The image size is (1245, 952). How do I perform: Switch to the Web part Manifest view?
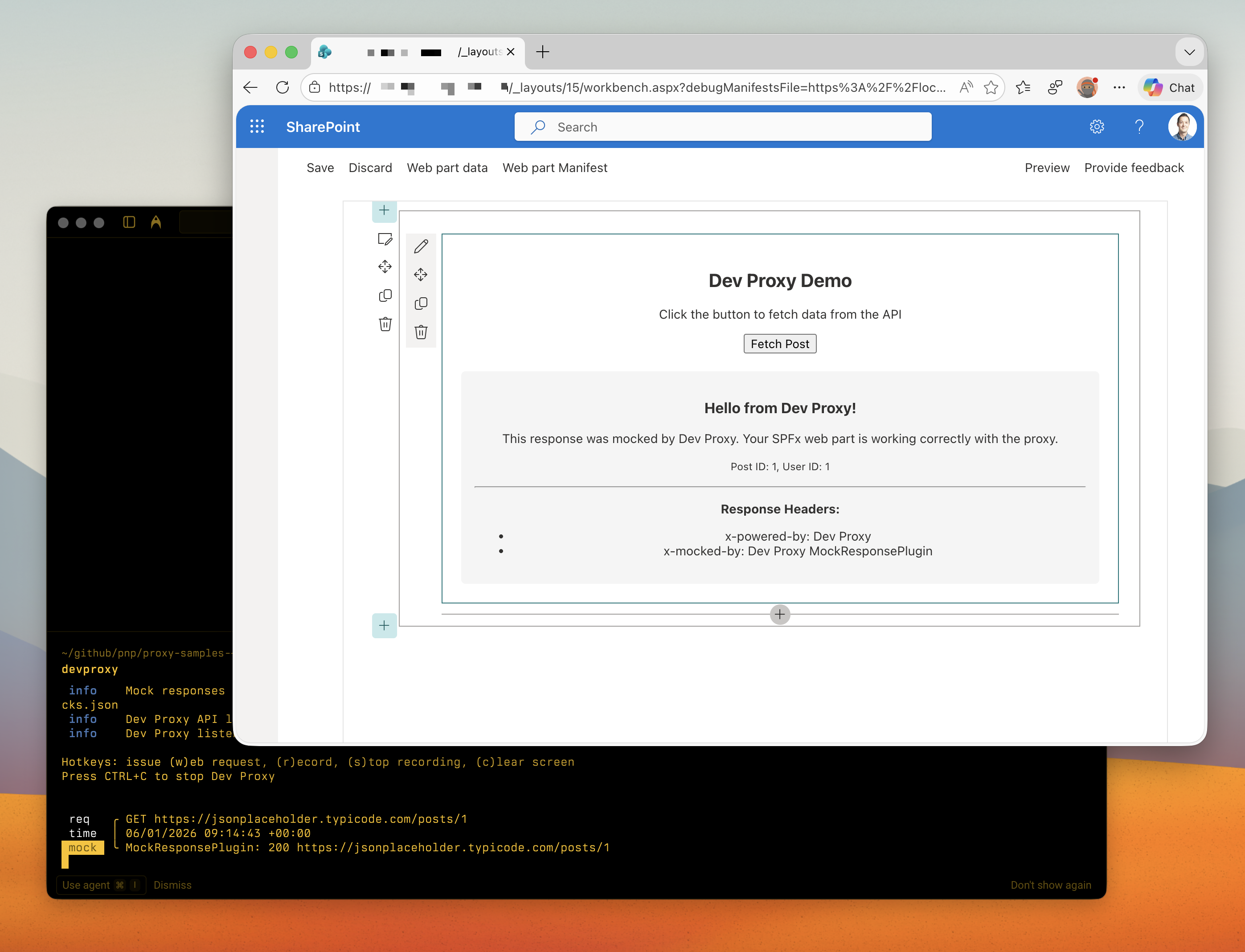click(x=554, y=168)
